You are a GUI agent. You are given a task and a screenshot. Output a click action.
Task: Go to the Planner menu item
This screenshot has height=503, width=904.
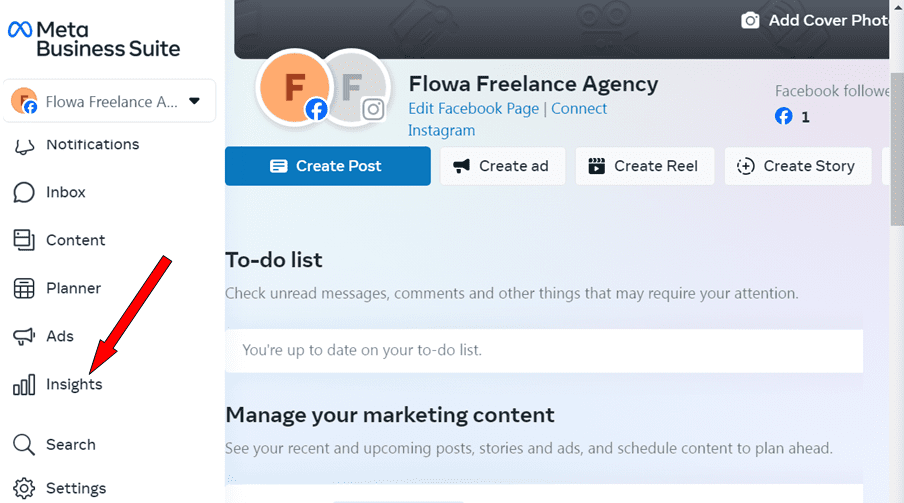tap(73, 288)
